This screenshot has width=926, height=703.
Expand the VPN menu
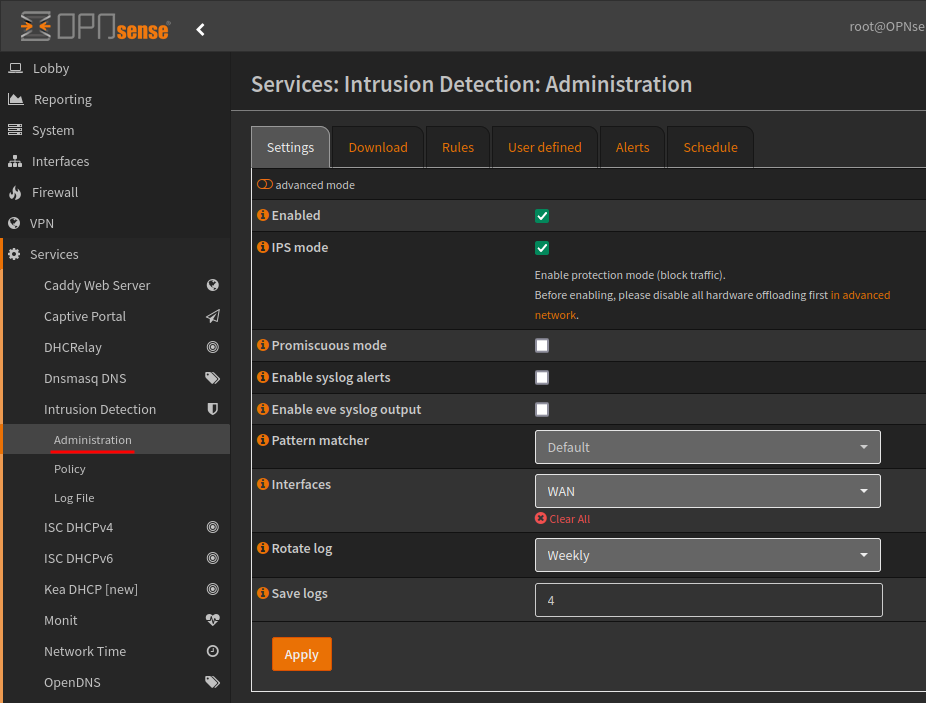tap(115, 223)
